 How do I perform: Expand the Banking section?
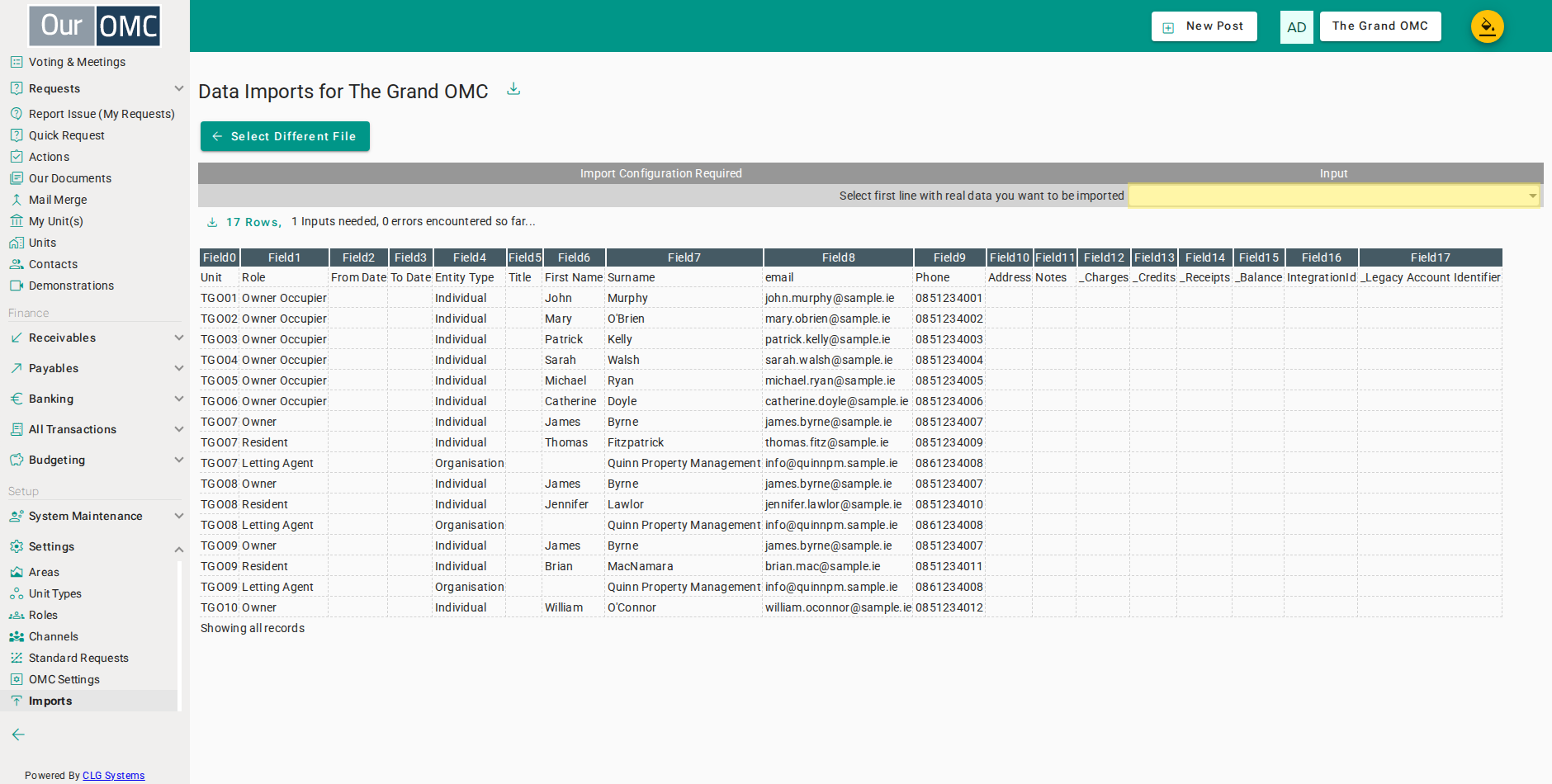click(x=179, y=399)
